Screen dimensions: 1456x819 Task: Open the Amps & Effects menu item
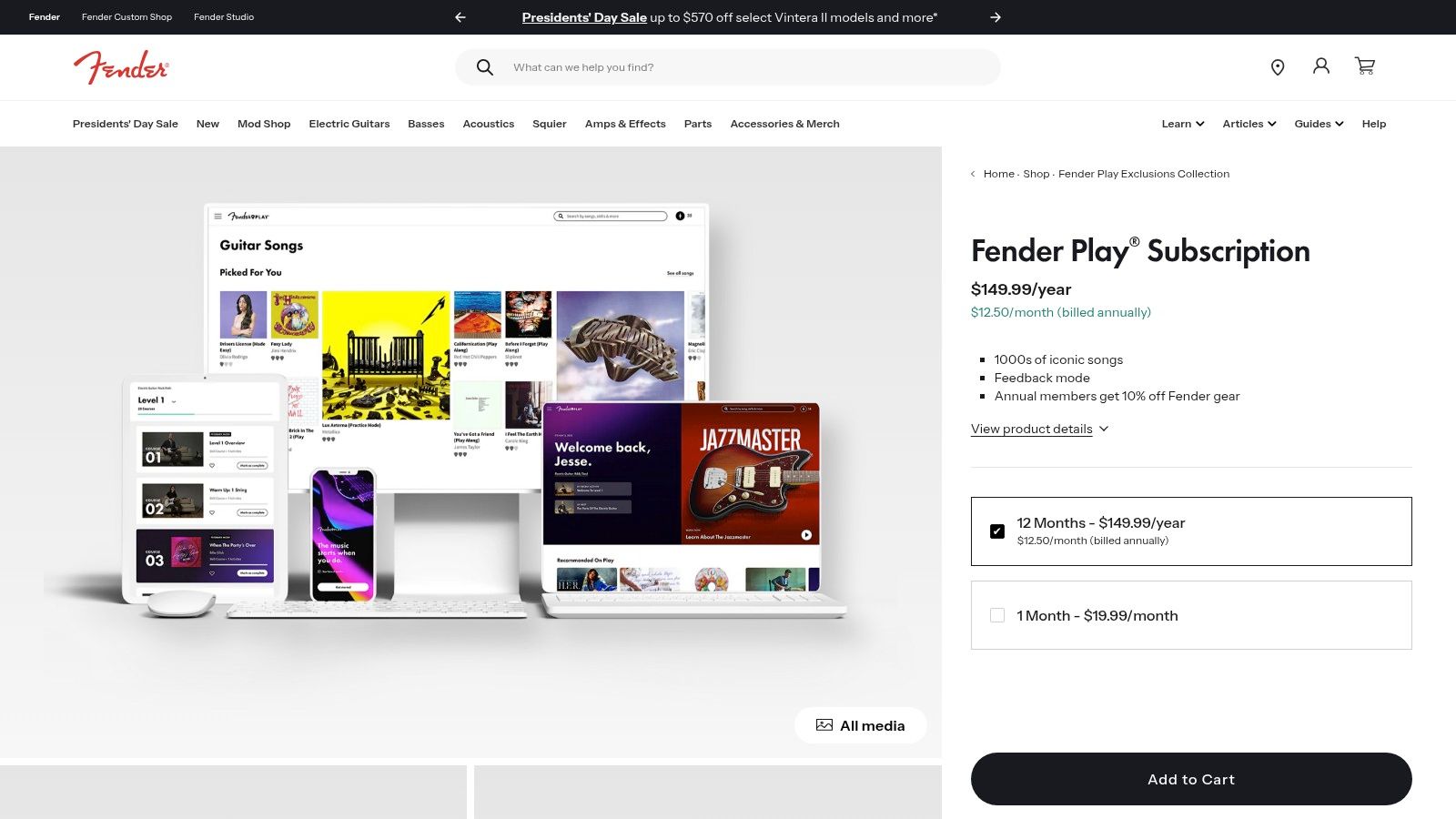pyautogui.click(x=625, y=124)
